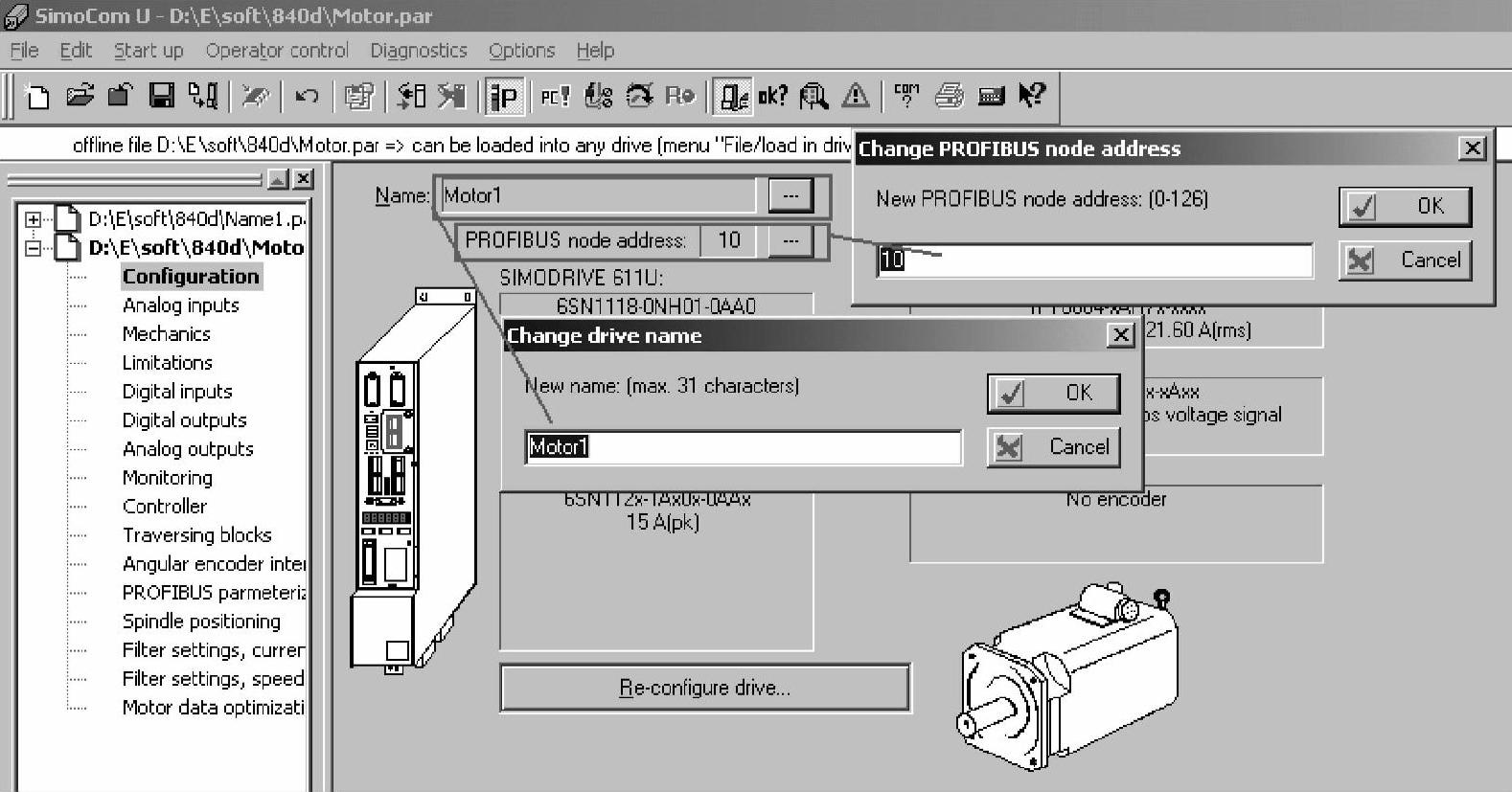Click the context help arrow-question icon
The width and height of the screenshot is (1512, 792).
pyautogui.click(x=1032, y=94)
